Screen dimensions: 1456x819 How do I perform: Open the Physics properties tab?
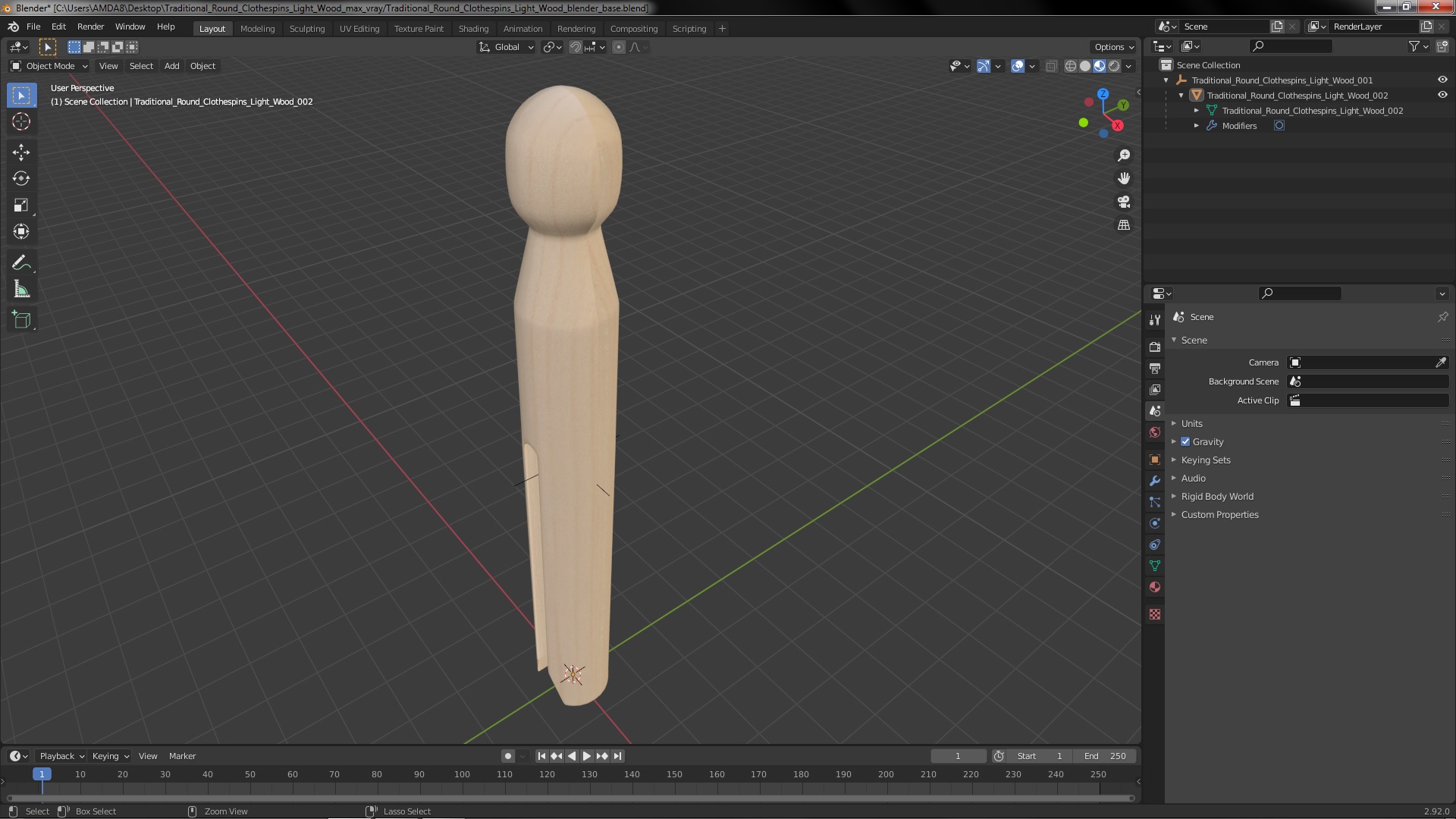pyautogui.click(x=1155, y=523)
